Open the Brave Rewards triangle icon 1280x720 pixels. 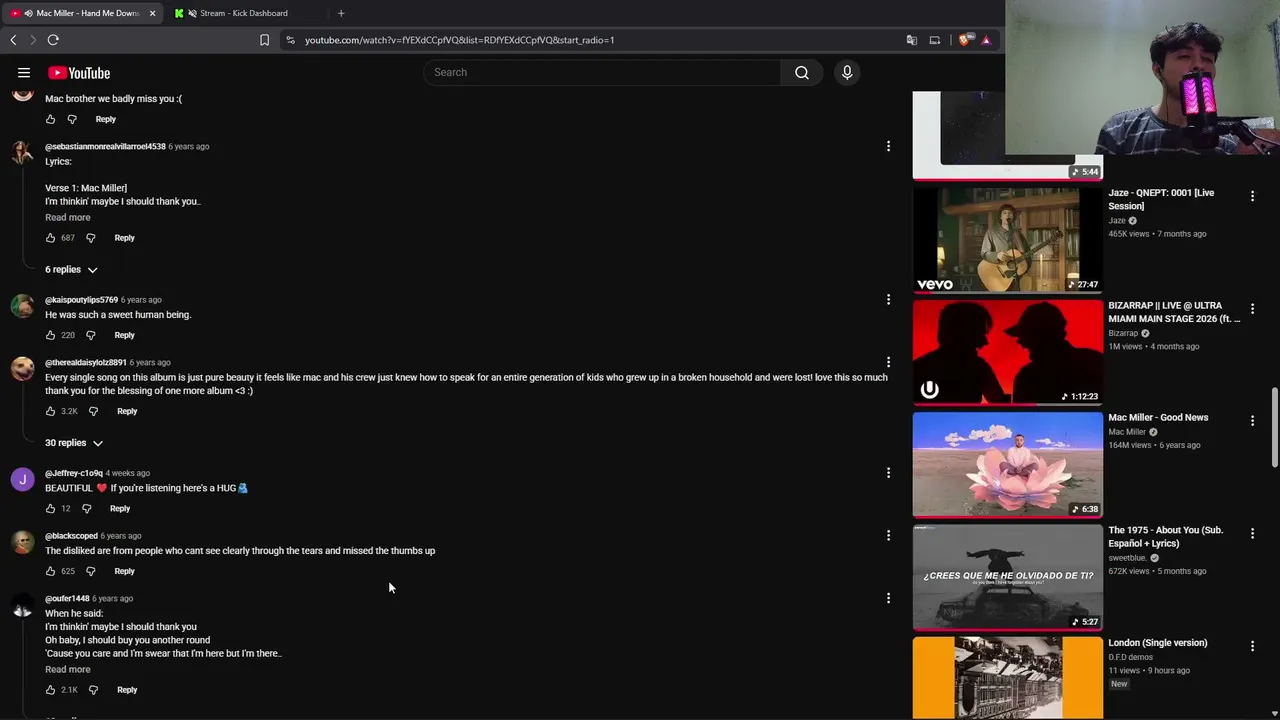[986, 40]
